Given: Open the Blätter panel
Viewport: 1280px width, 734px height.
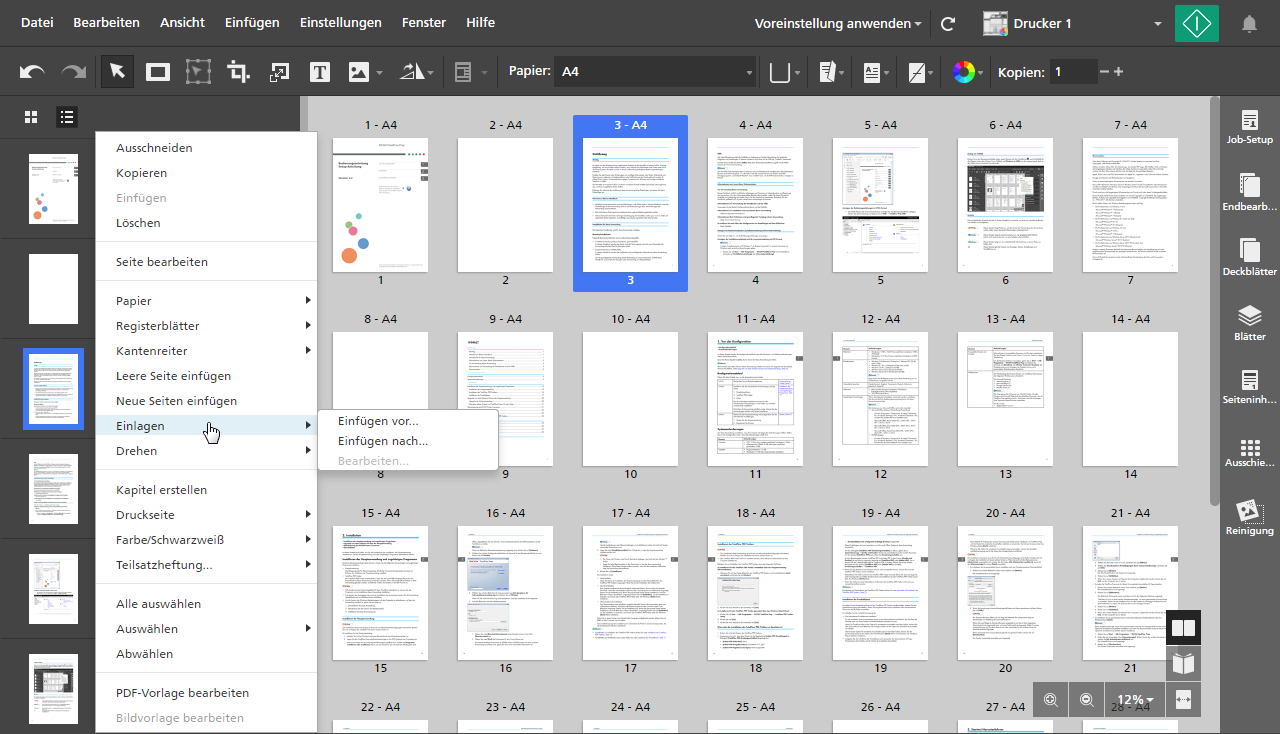Looking at the screenshot, I should click(x=1249, y=323).
